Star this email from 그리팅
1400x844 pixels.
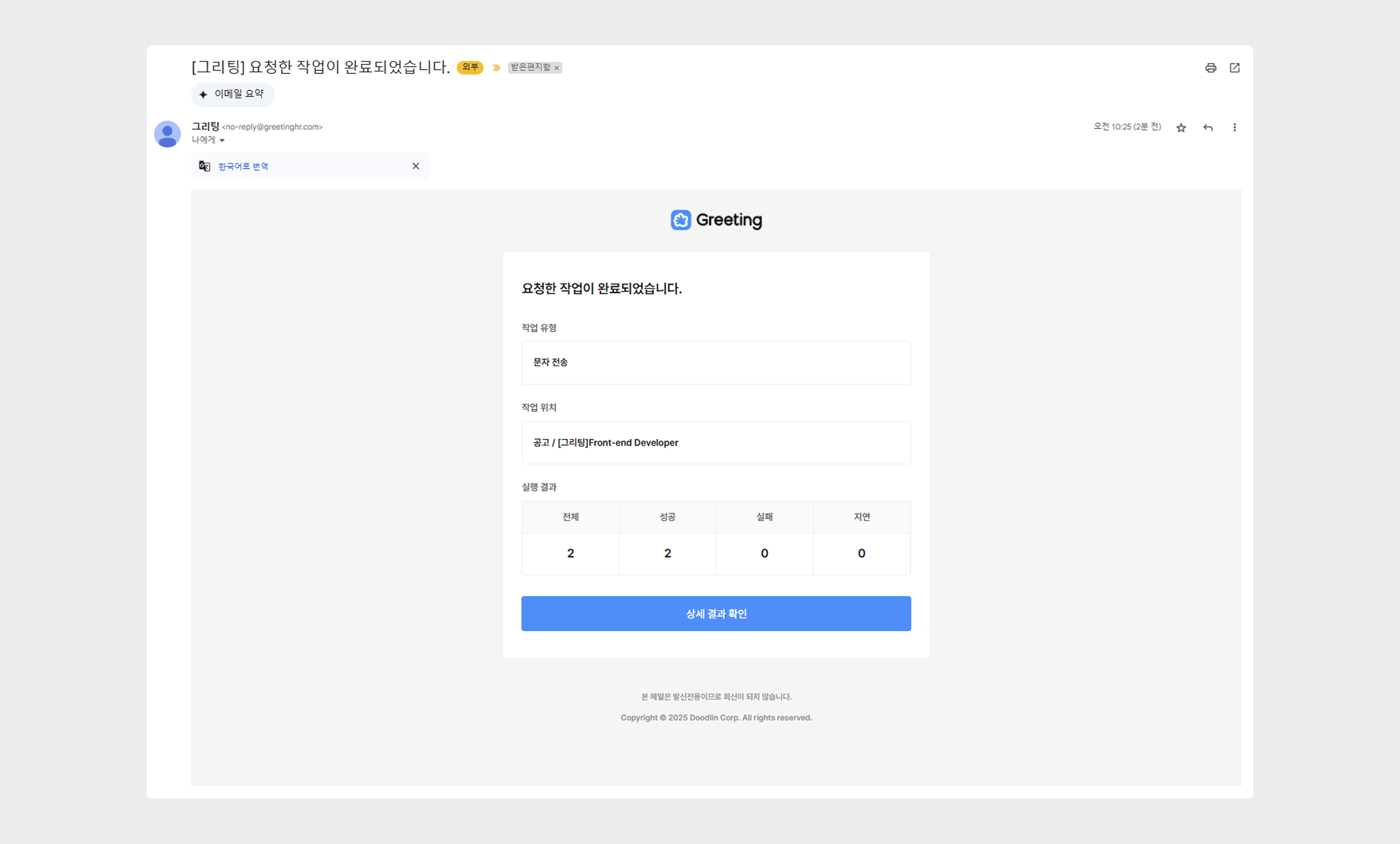(x=1181, y=127)
